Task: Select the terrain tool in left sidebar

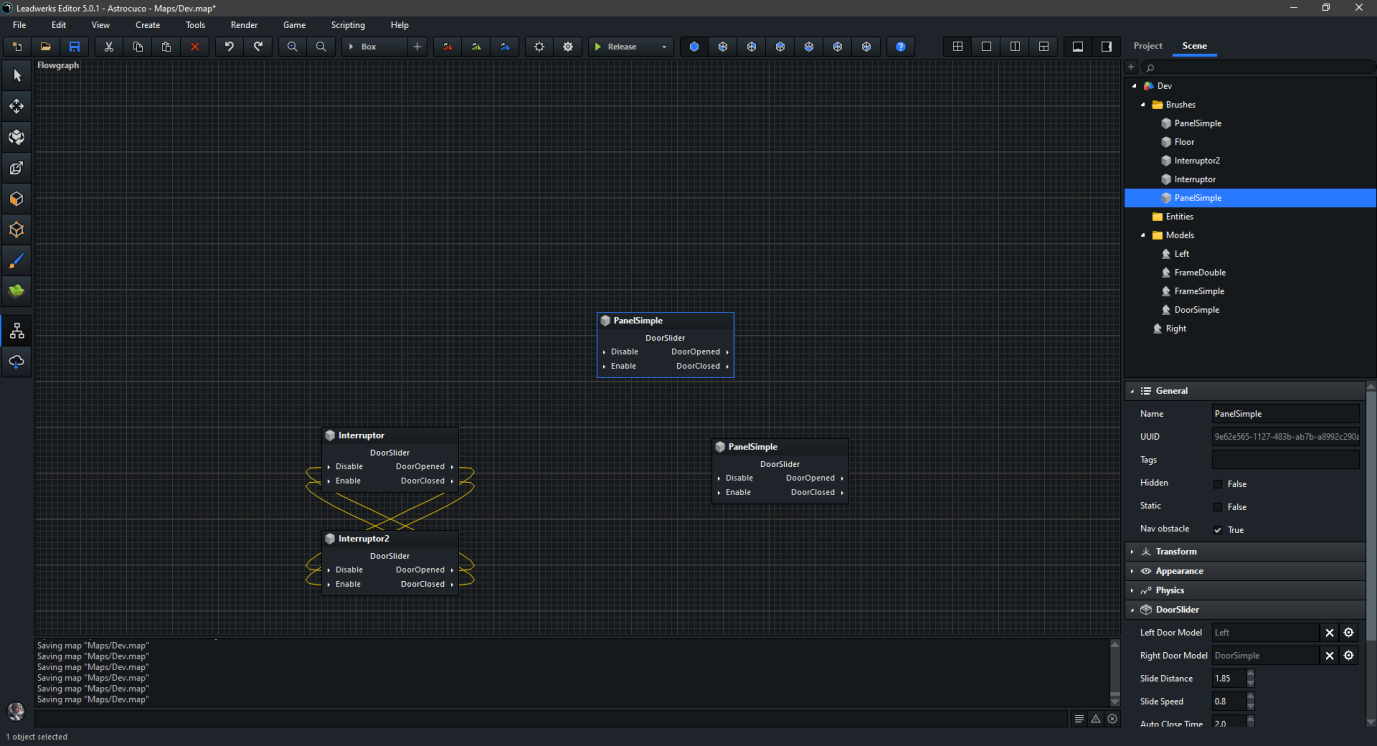Action: point(17,291)
